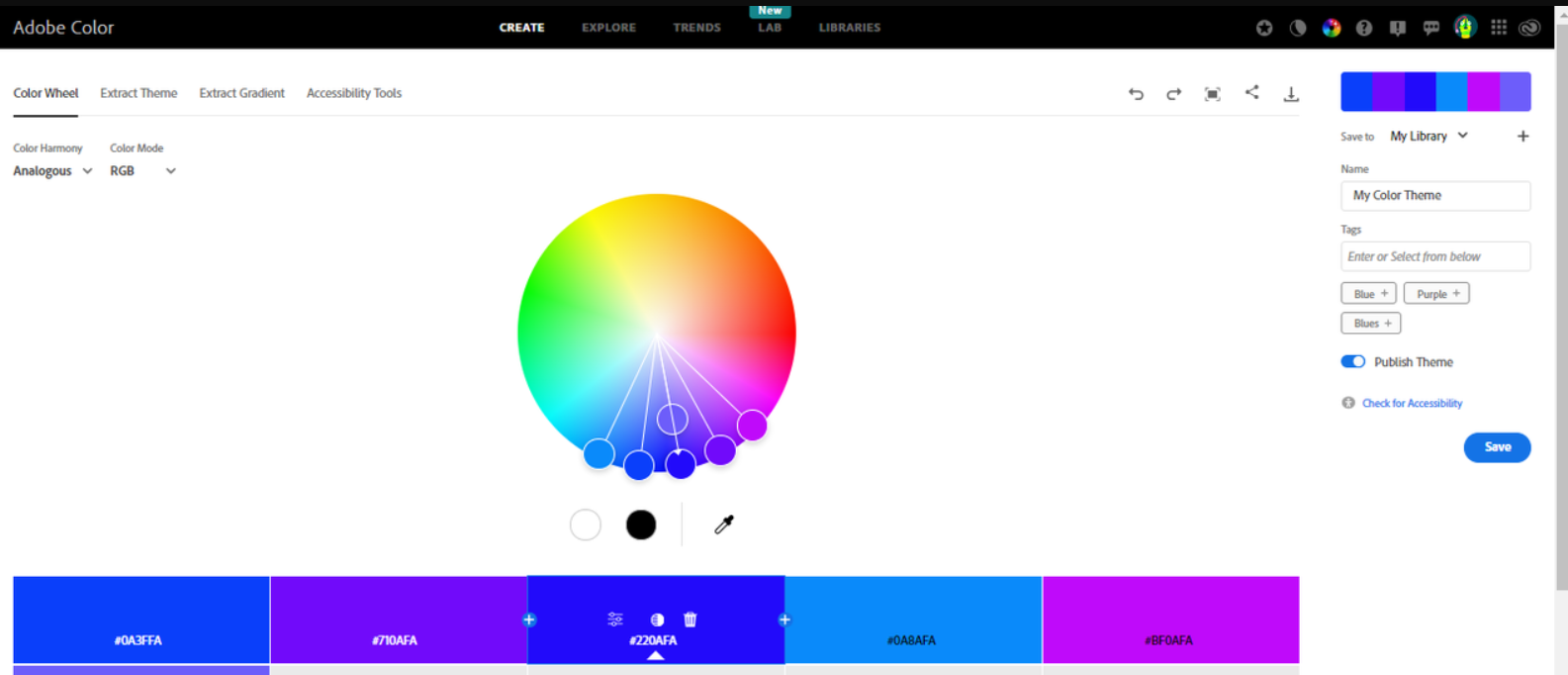
Task: Click the feedback exclamation icon
Action: [x=1398, y=28]
